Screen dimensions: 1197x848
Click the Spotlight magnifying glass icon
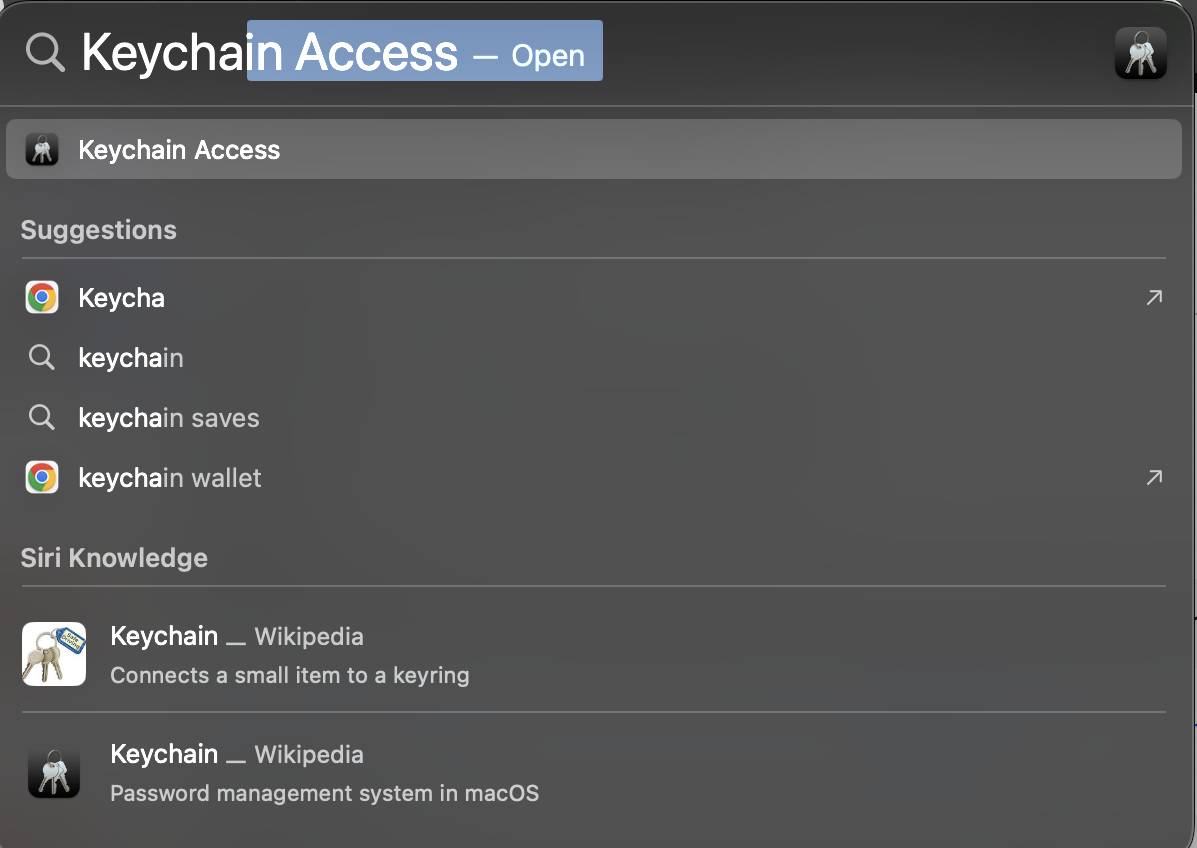pos(45,51)
